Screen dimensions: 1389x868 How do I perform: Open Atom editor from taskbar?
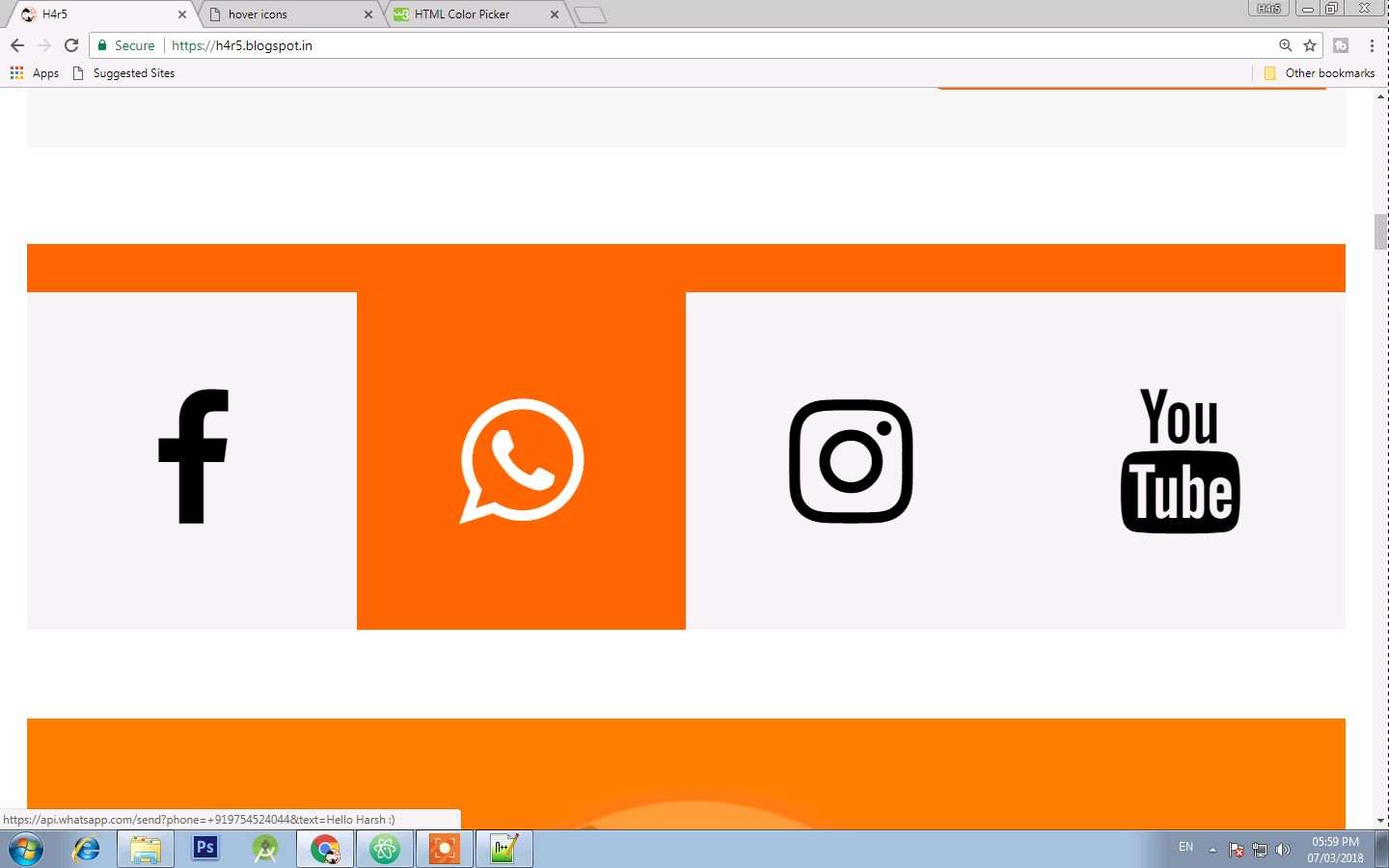pyautogui.click(x=385, y=850)
